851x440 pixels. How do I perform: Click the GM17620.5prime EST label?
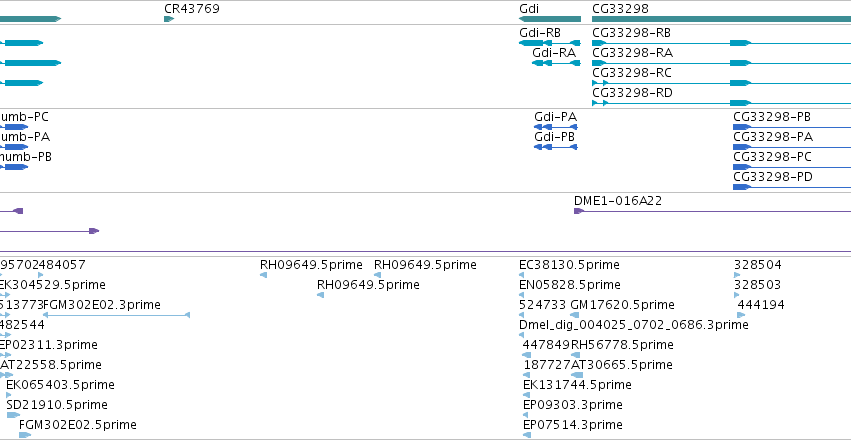point(623,305)
